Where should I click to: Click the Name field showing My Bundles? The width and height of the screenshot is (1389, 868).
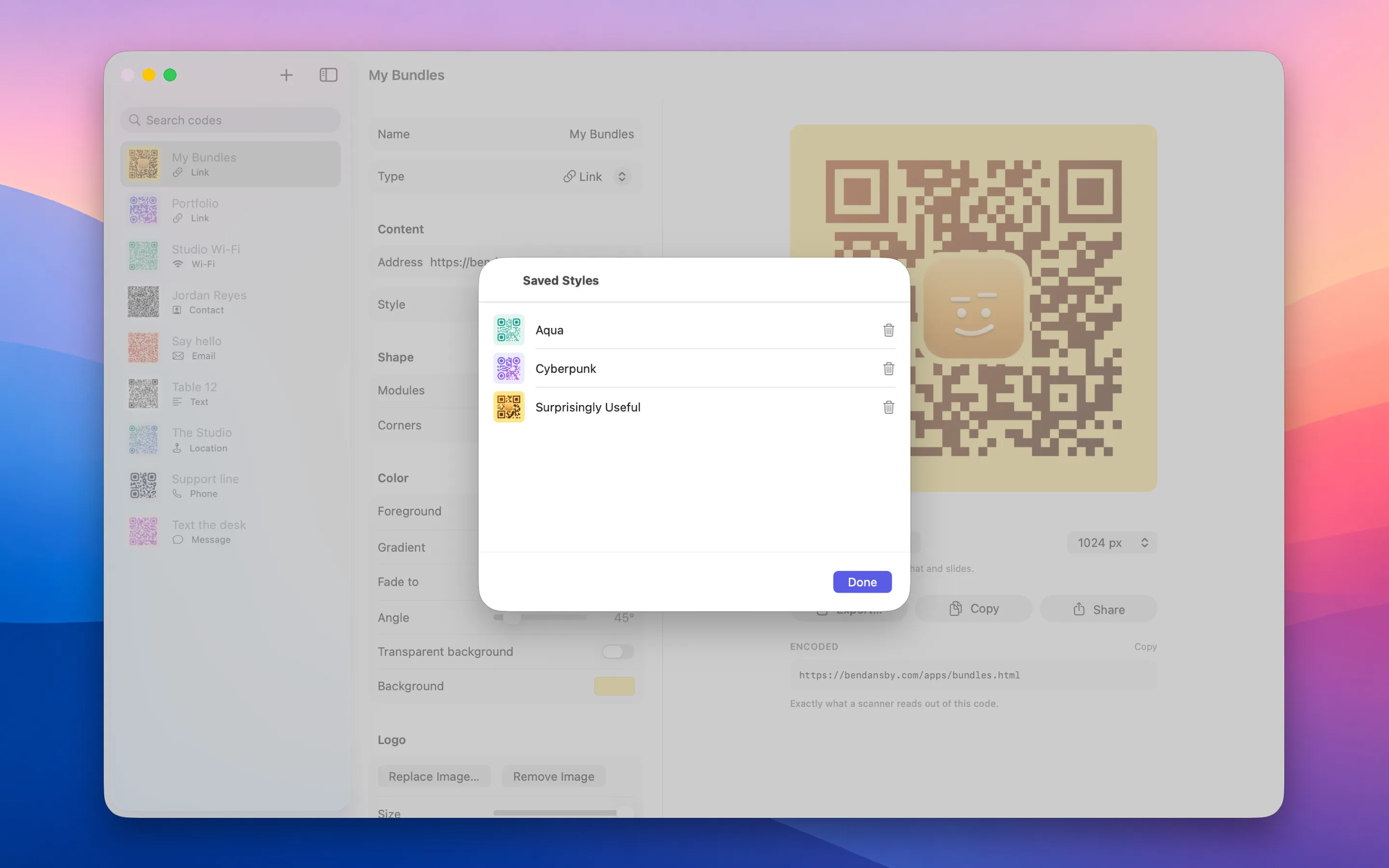[x=505, y=135]
